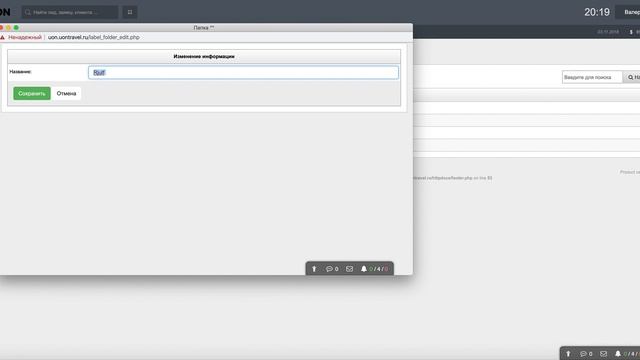
Task: Click bell notifications icon in popup footer bar
Action: pyautogui.click(x=364, y=269)
